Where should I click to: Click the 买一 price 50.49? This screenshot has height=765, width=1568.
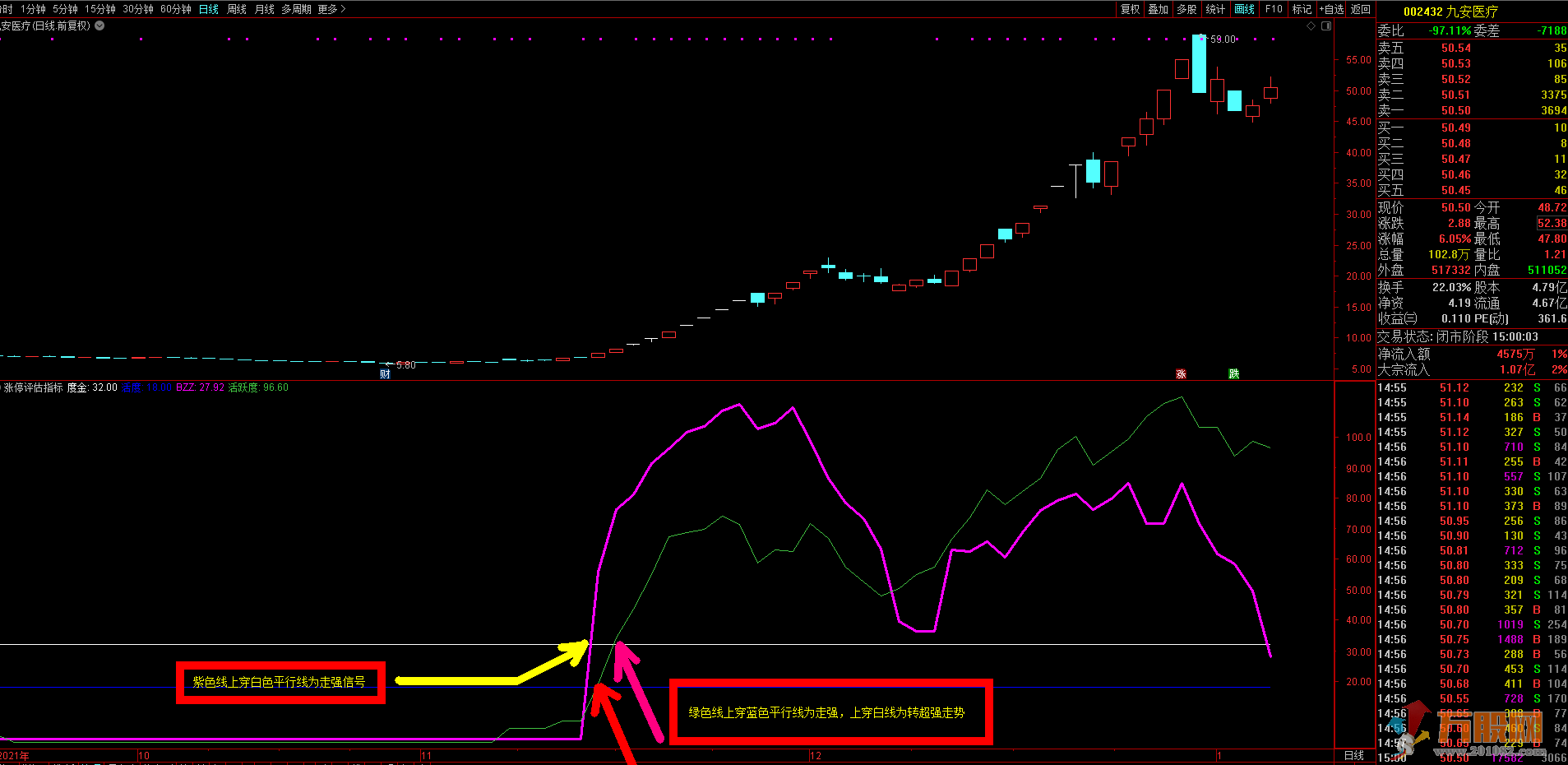(x=1455, y=128)
